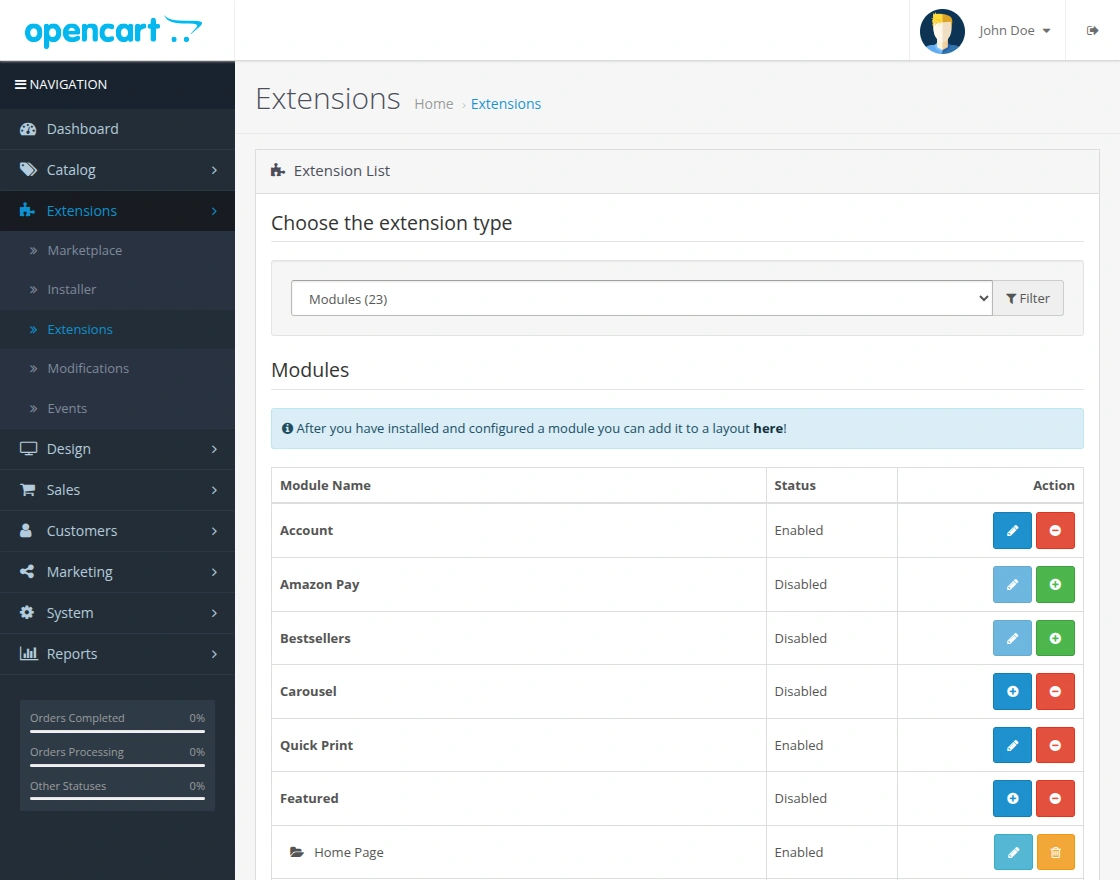This screenshot has width=1120, height=880.
Task: Delete the Home Page layout with trash icon
Action: coord(1055,852)
